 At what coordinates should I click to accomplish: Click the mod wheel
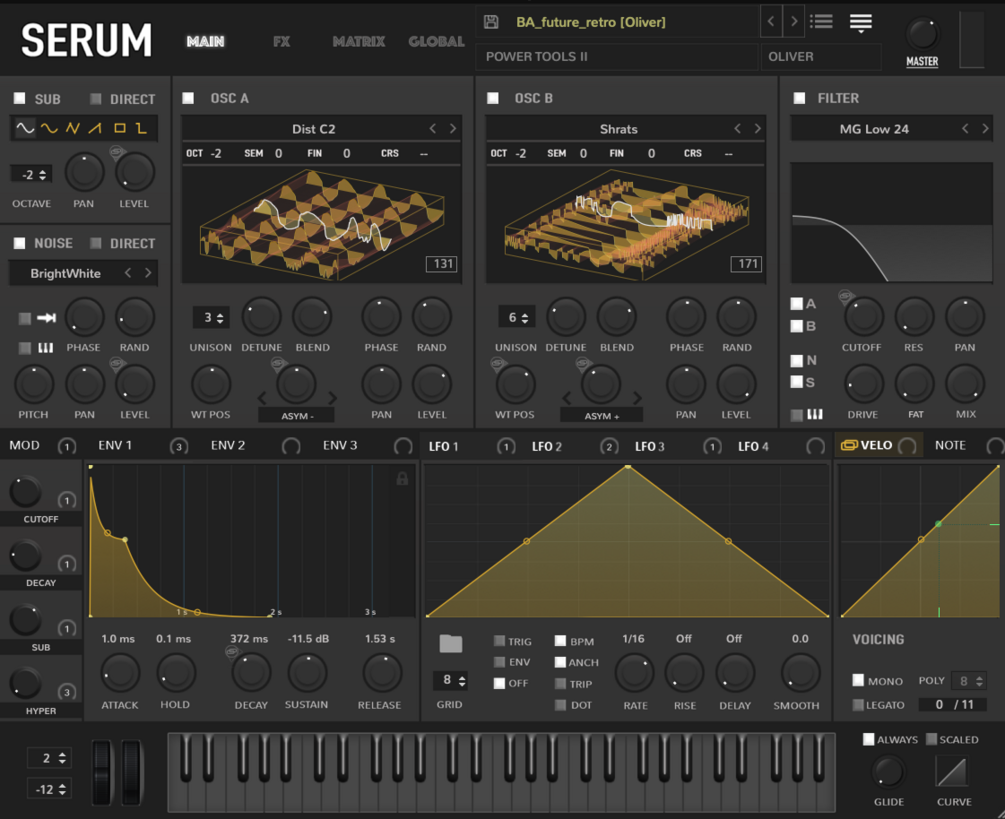tap(131, 772)
